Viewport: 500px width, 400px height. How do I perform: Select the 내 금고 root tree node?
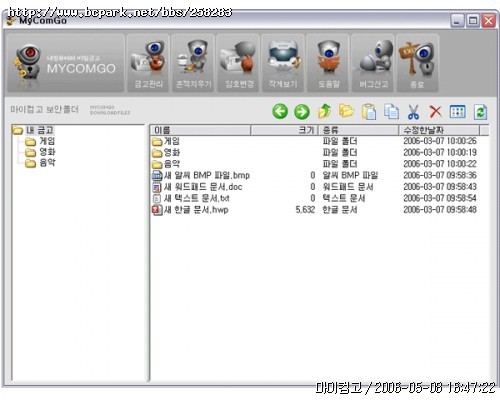tap(40, 130)
